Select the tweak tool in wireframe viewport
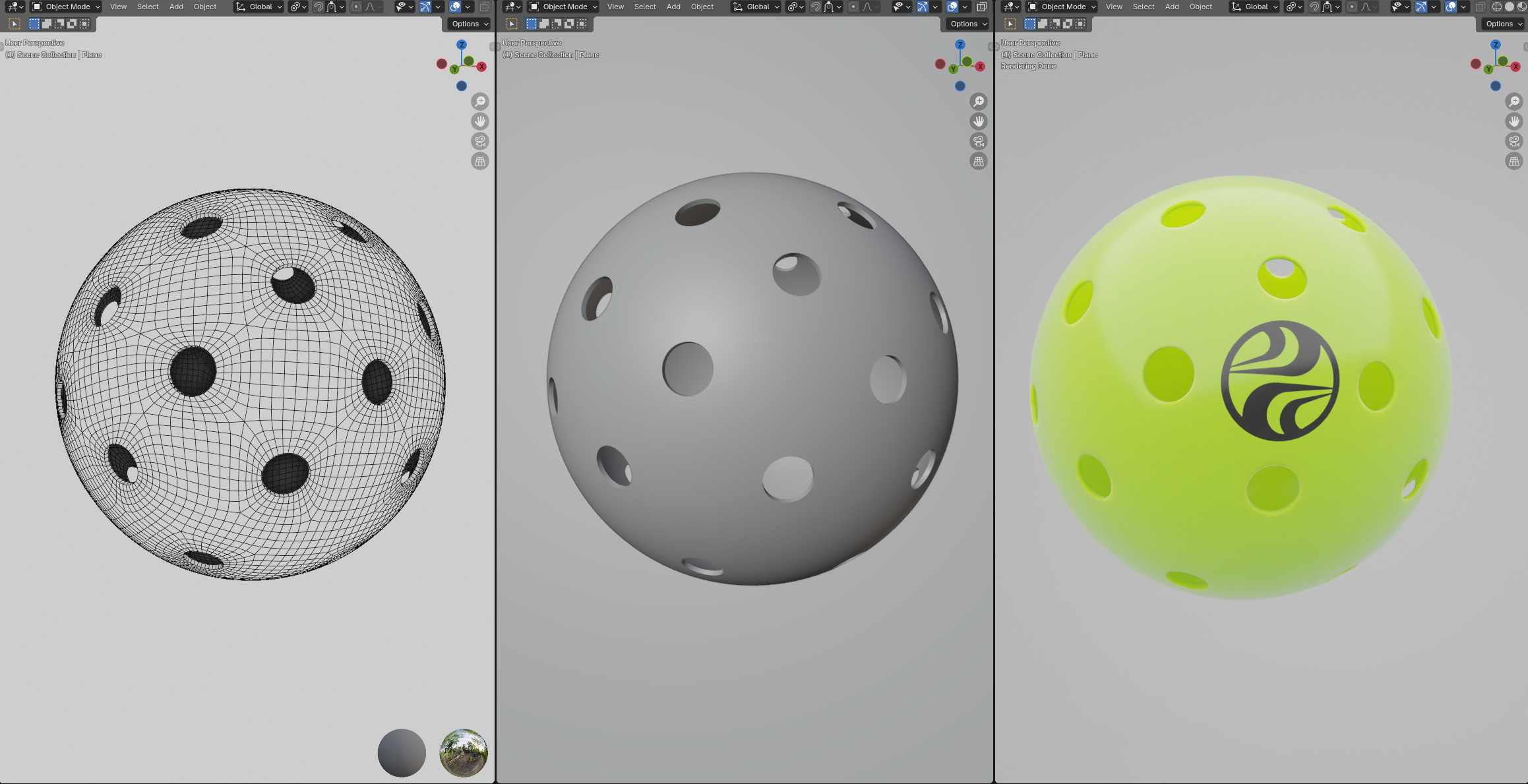1528x784 pixels. [15, 24]
